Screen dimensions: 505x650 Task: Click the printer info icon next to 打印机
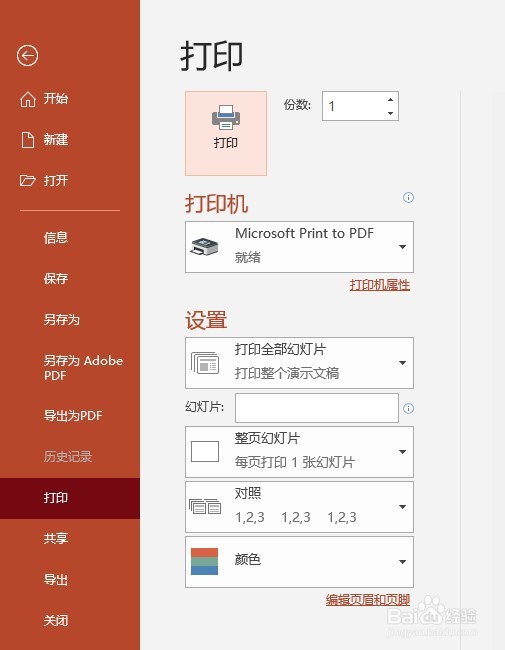(408, 197)
